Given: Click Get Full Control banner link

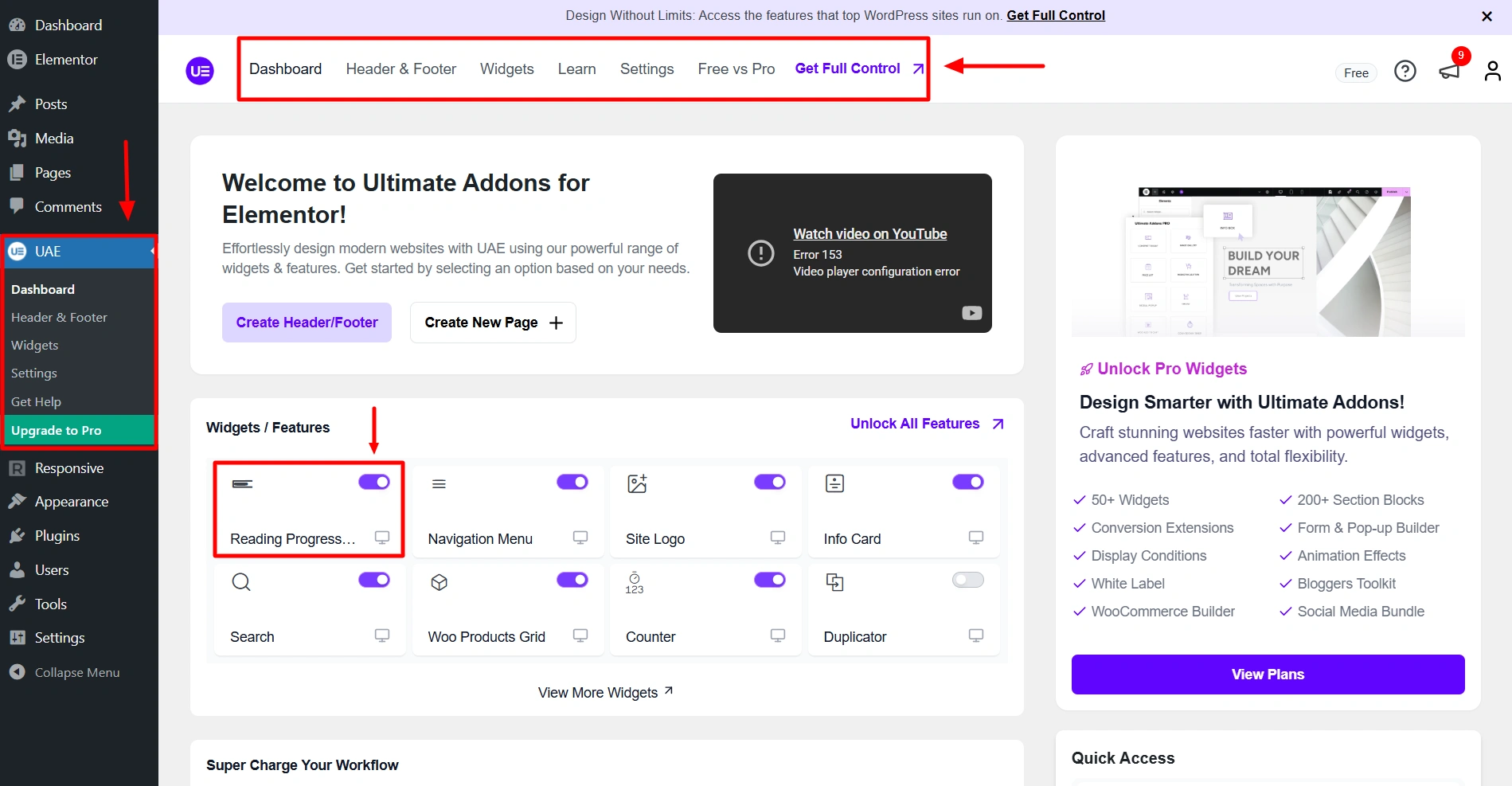Looking at the screenshot, I should tap(1056, 15).
